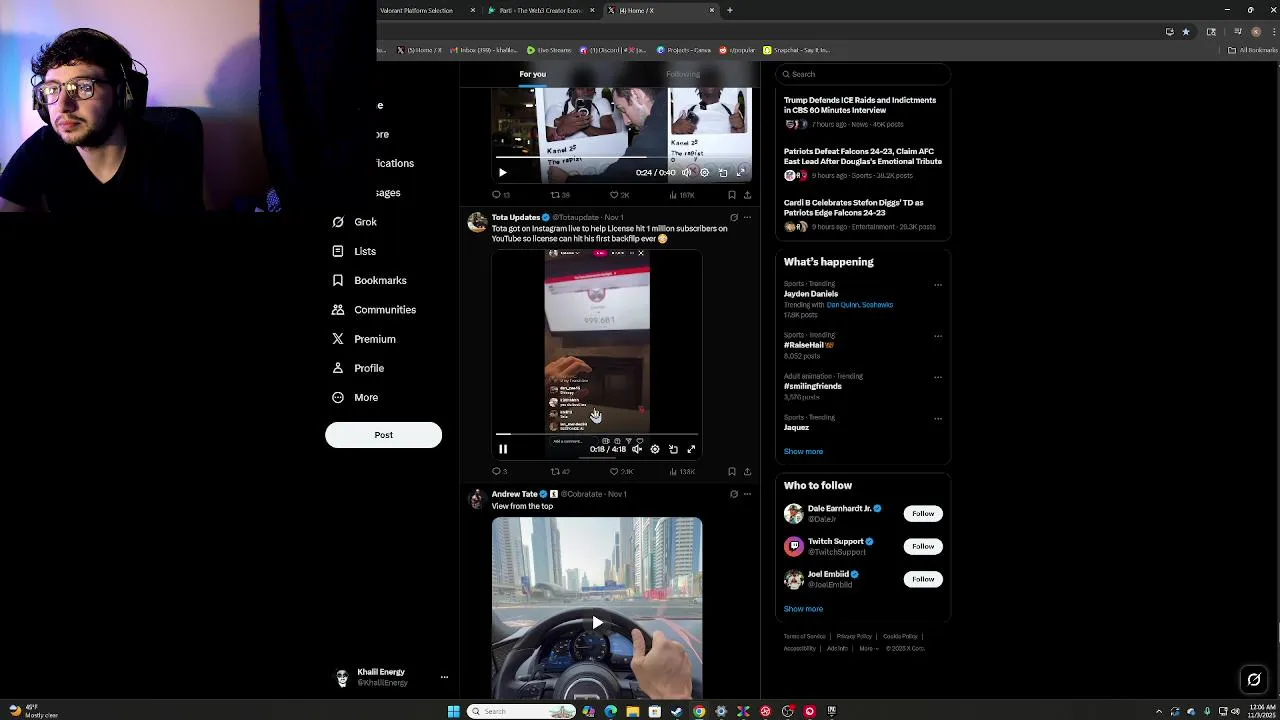Open Grok action on Tota Updates post
1280x720 pixels.
pos(734,217)
